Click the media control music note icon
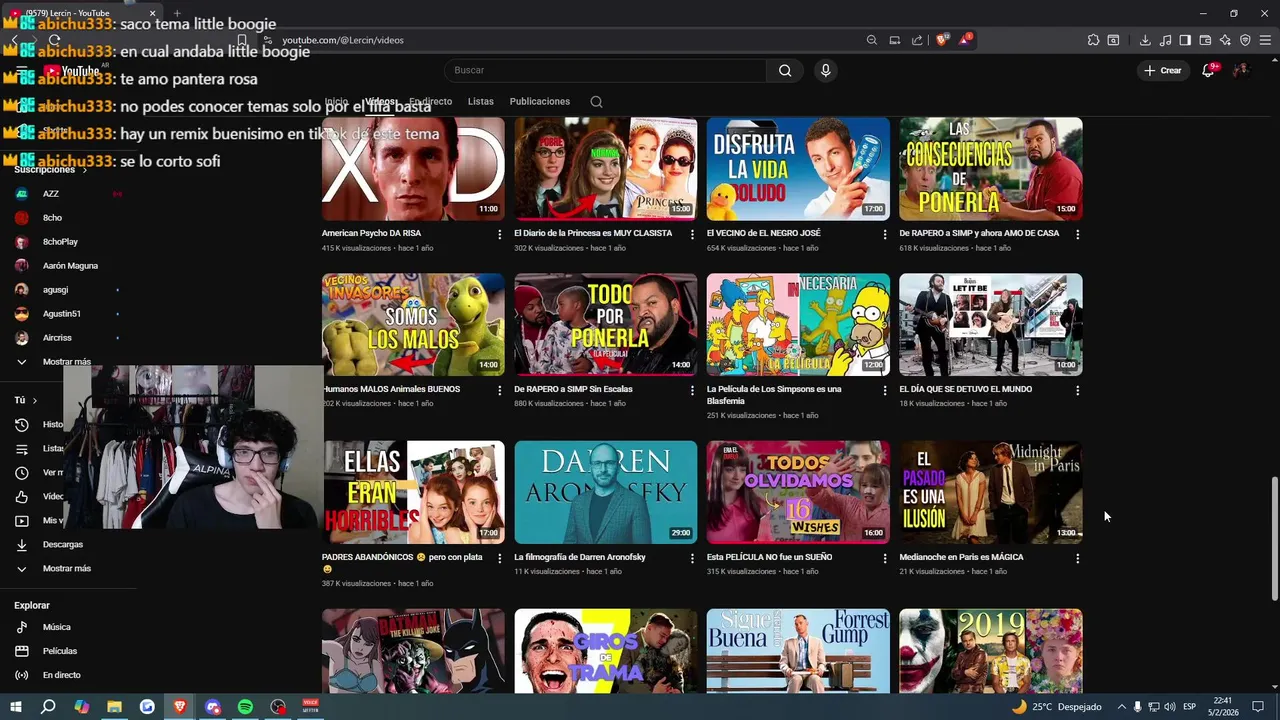 (x=1165, y=40)
